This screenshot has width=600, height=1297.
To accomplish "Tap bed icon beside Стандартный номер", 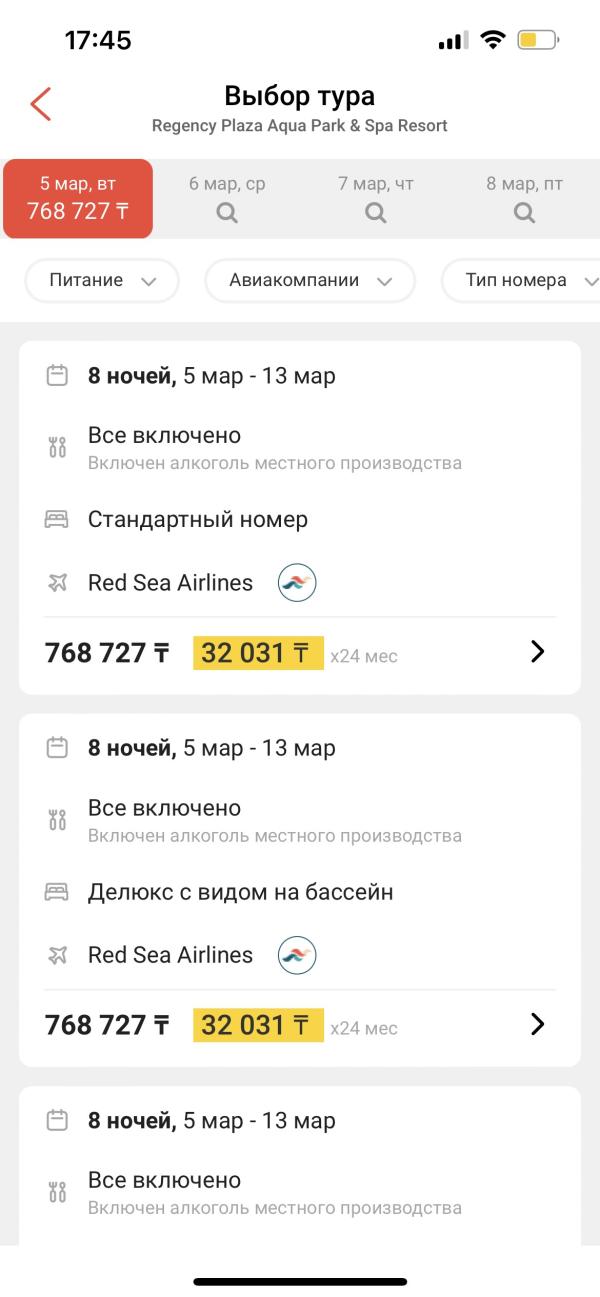I will pos(57,520).
